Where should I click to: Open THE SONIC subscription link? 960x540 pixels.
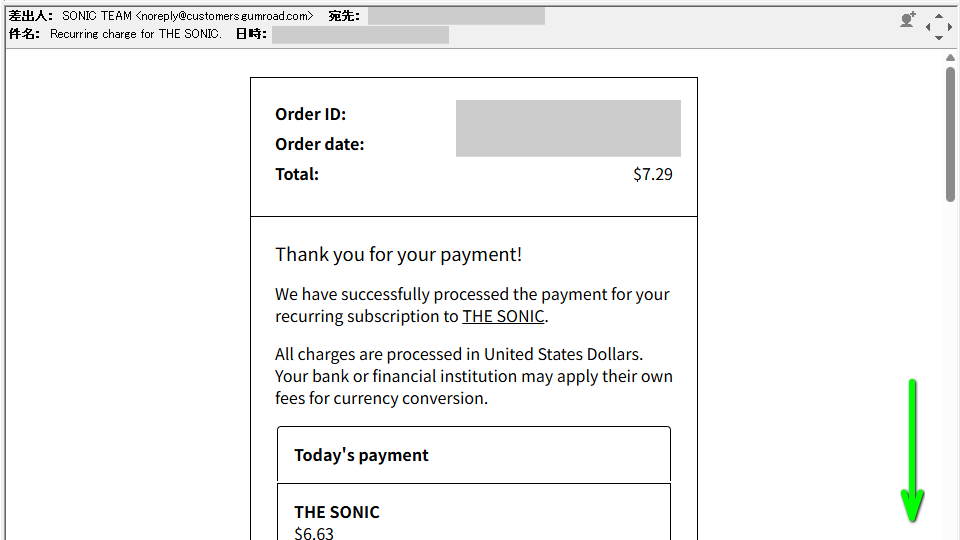pos(503,317)
